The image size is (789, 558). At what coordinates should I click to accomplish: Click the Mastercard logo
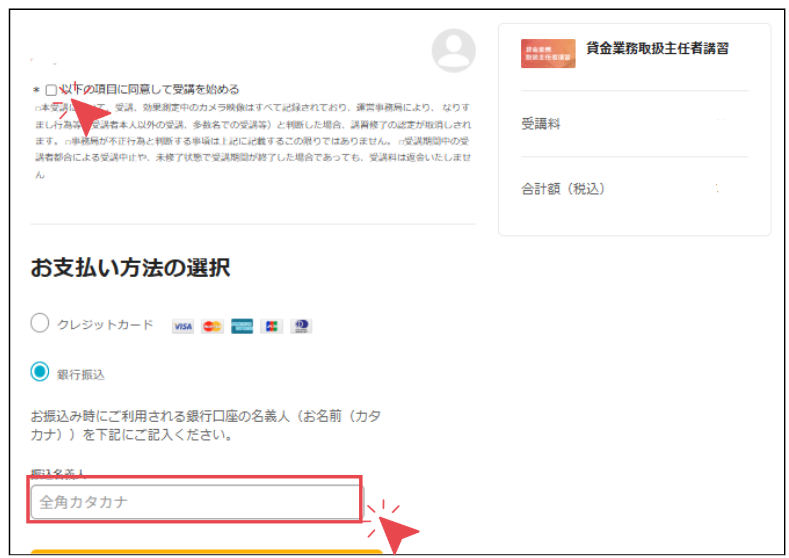point(212,327)
